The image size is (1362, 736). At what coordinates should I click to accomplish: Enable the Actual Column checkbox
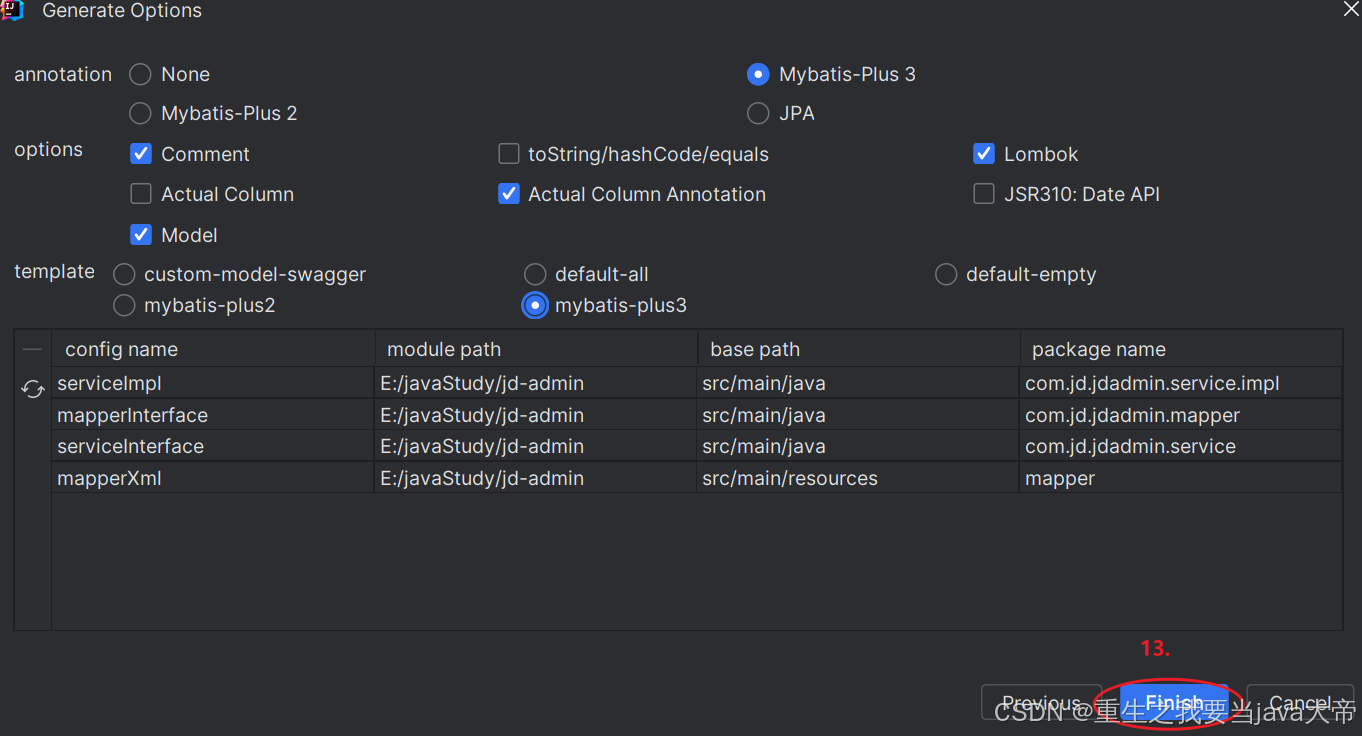(141, 194)
